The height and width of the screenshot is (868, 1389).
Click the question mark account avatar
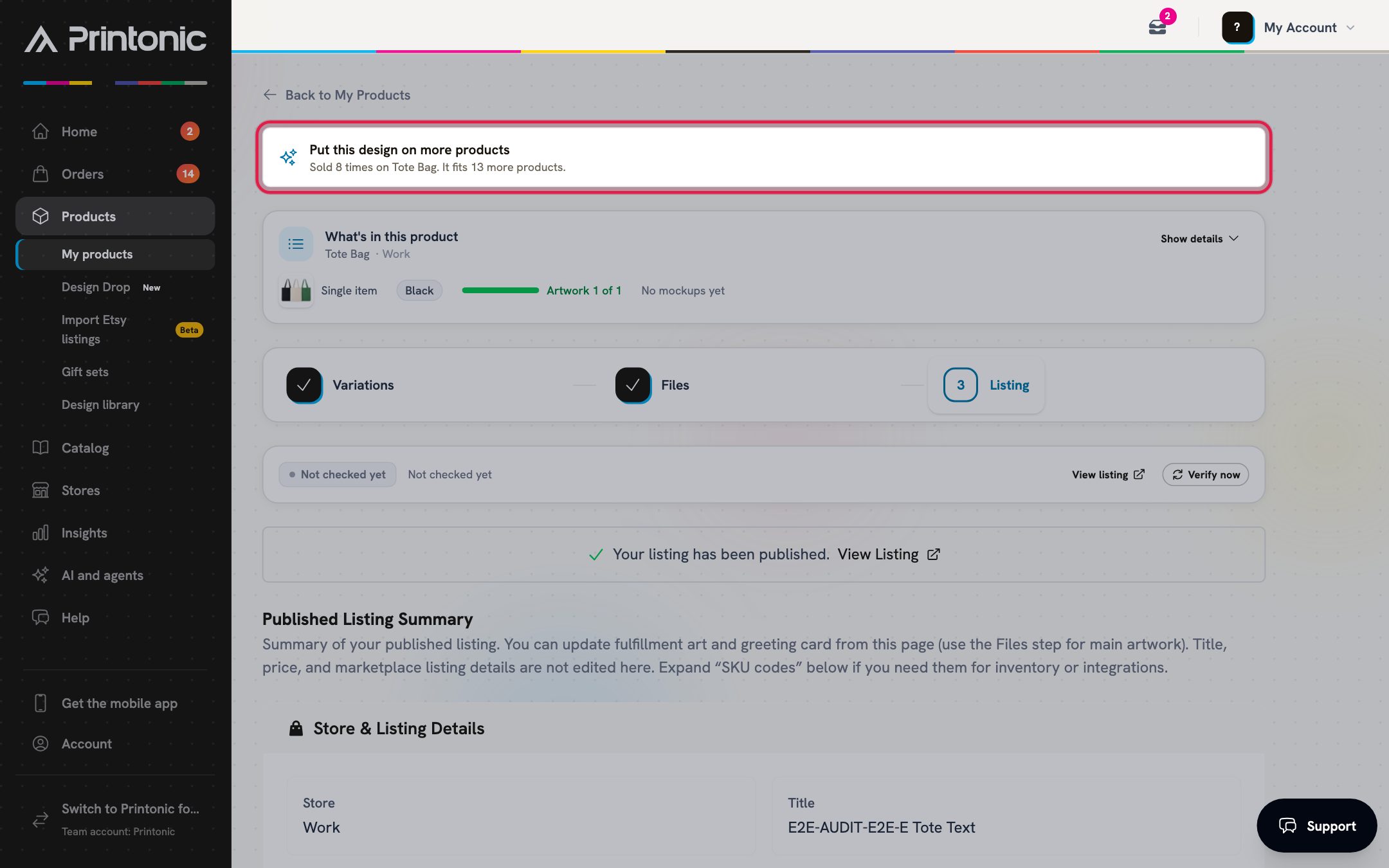(x=1237, y=28)
